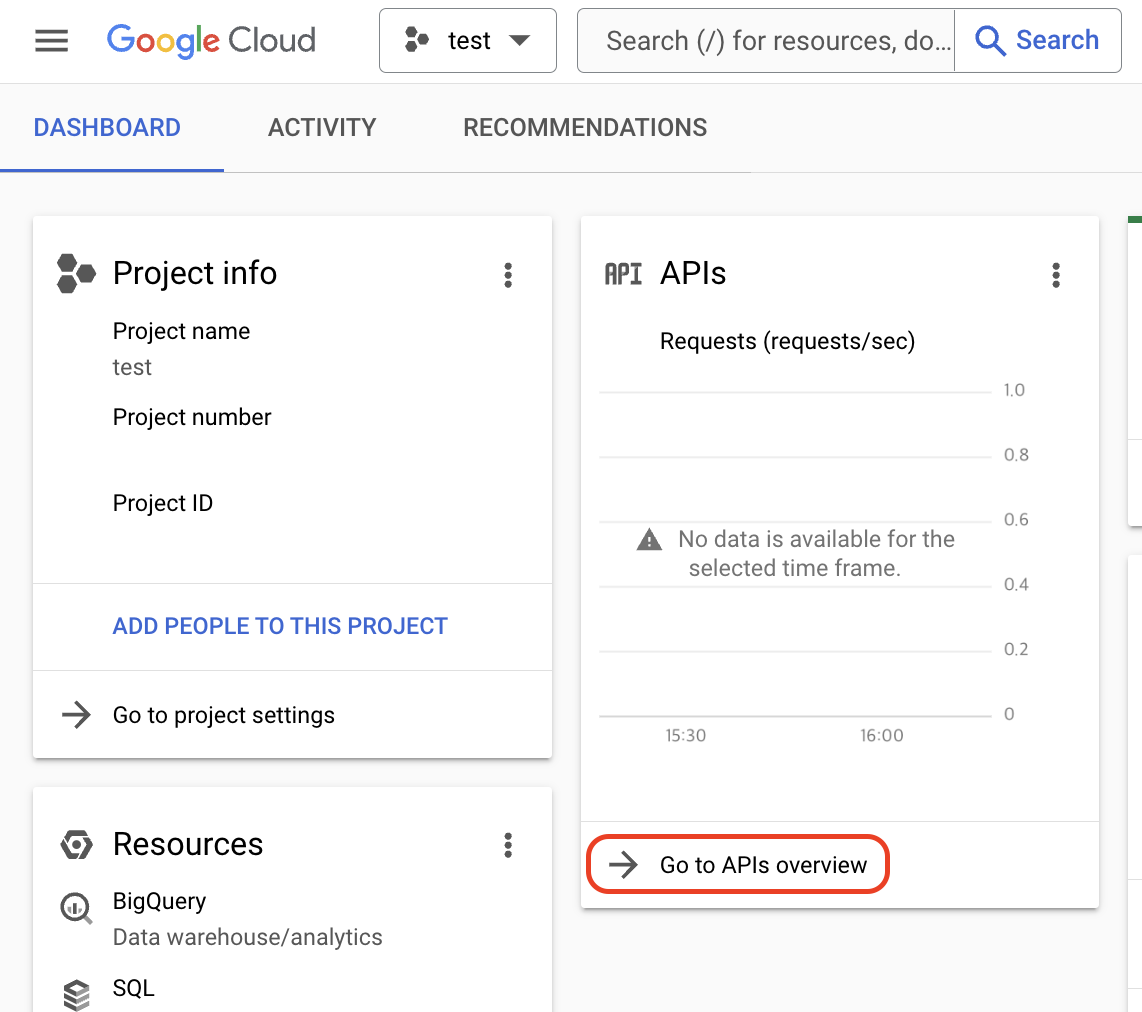Open the hamburger navigation menu
Image resolution: width=1142 pixels, height=1012 pixels.
point(51,41)
